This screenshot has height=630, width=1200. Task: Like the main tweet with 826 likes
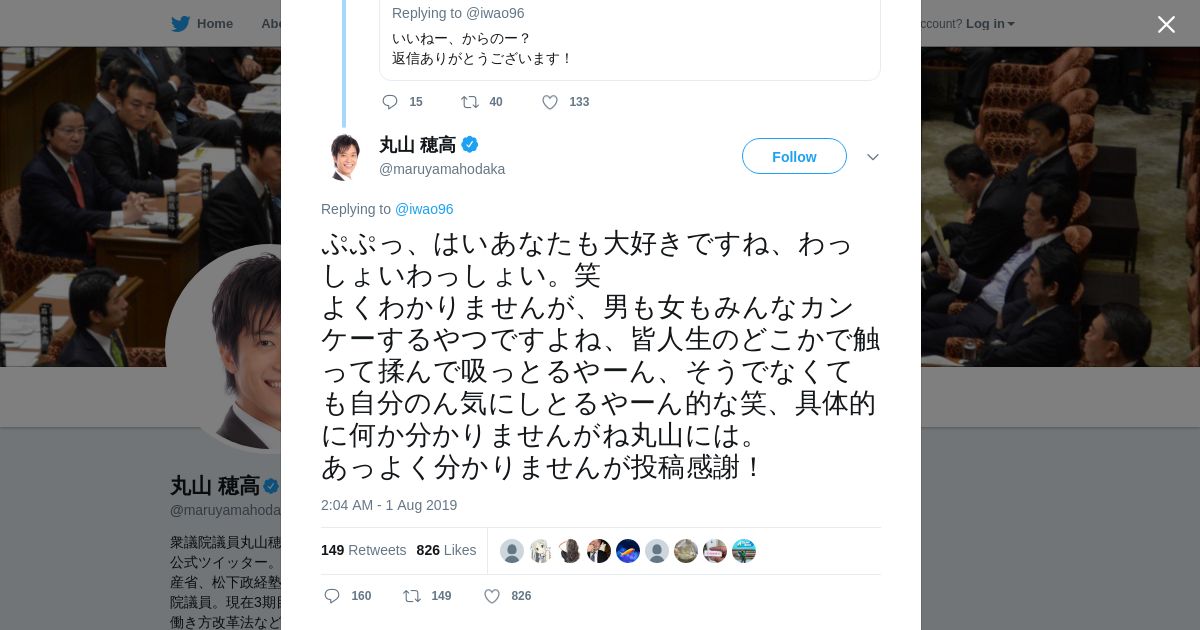(x=492, y=596)
